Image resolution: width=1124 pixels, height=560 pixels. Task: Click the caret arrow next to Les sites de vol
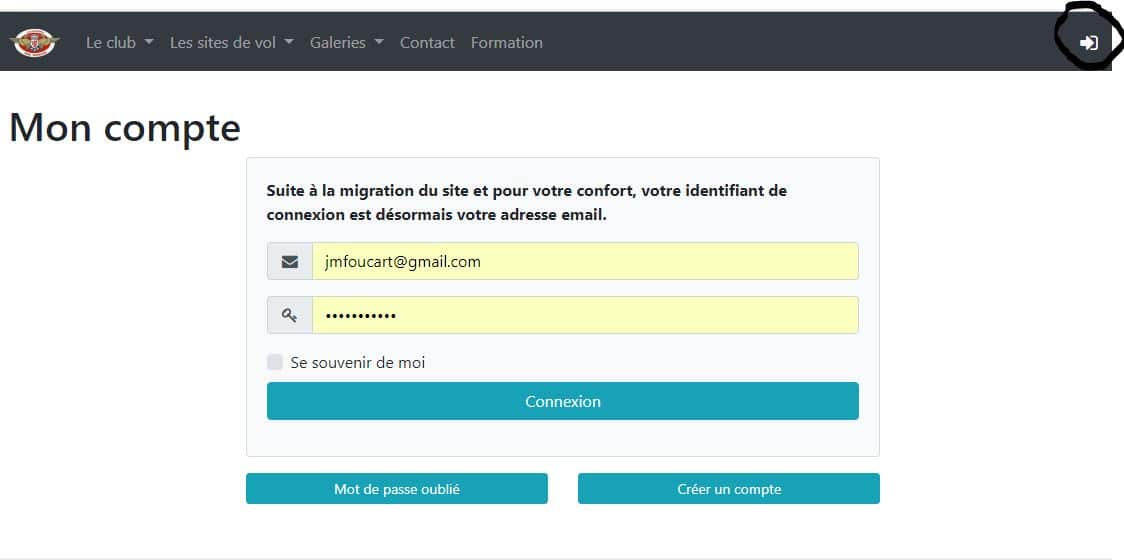click(x=289, y=42)
